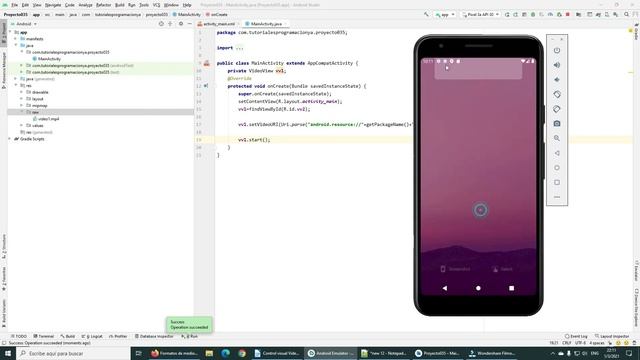The image size is (640, 360).
Task: Expand the Gradle Scripts node
Action: 10,139
